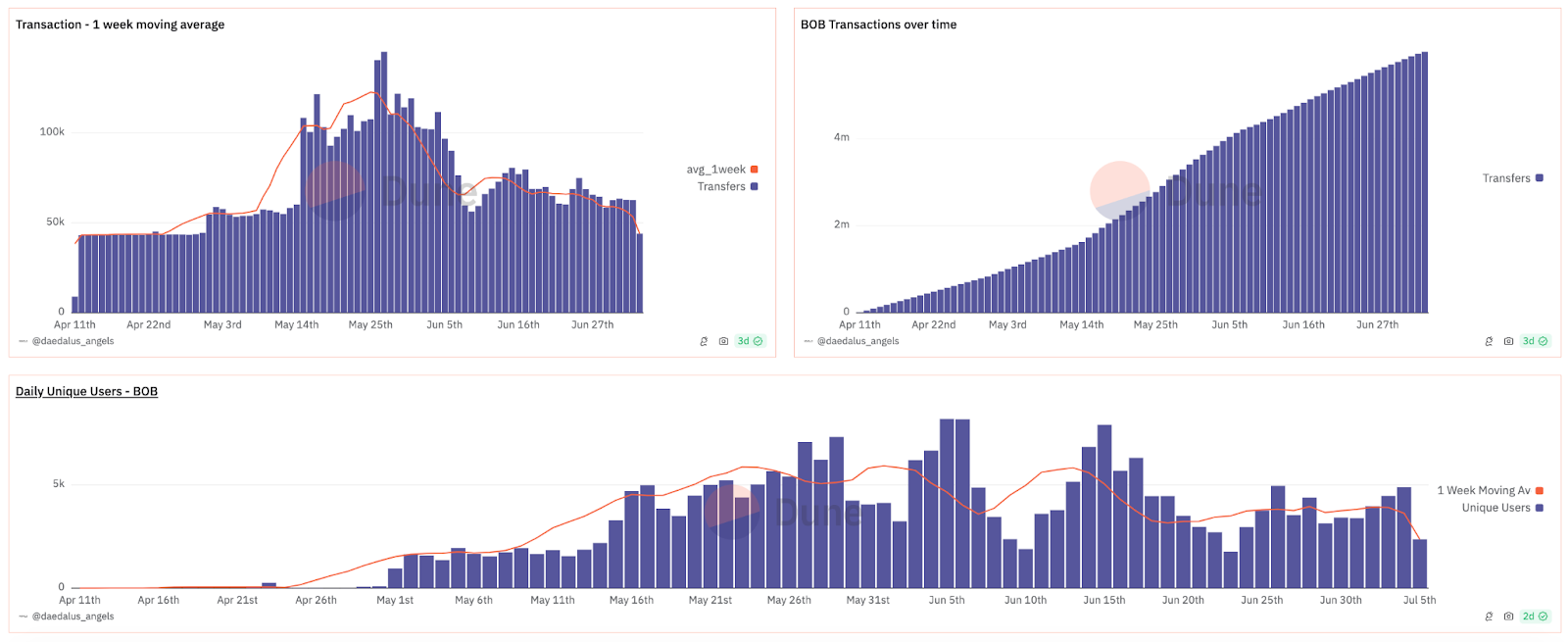Click the 3d freshness badge in BOB Transactions panel

1535,341
